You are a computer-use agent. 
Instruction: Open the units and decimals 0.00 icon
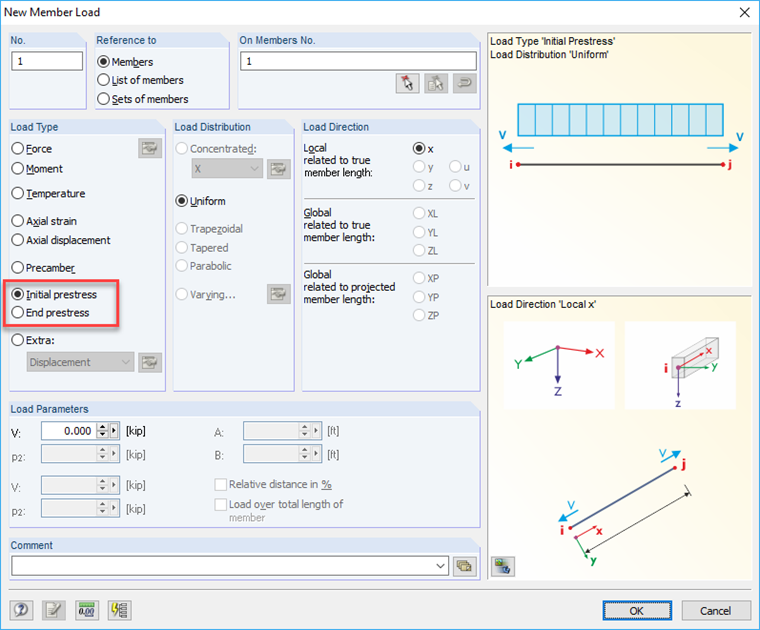pyautogui.click(x=87, y=610)
